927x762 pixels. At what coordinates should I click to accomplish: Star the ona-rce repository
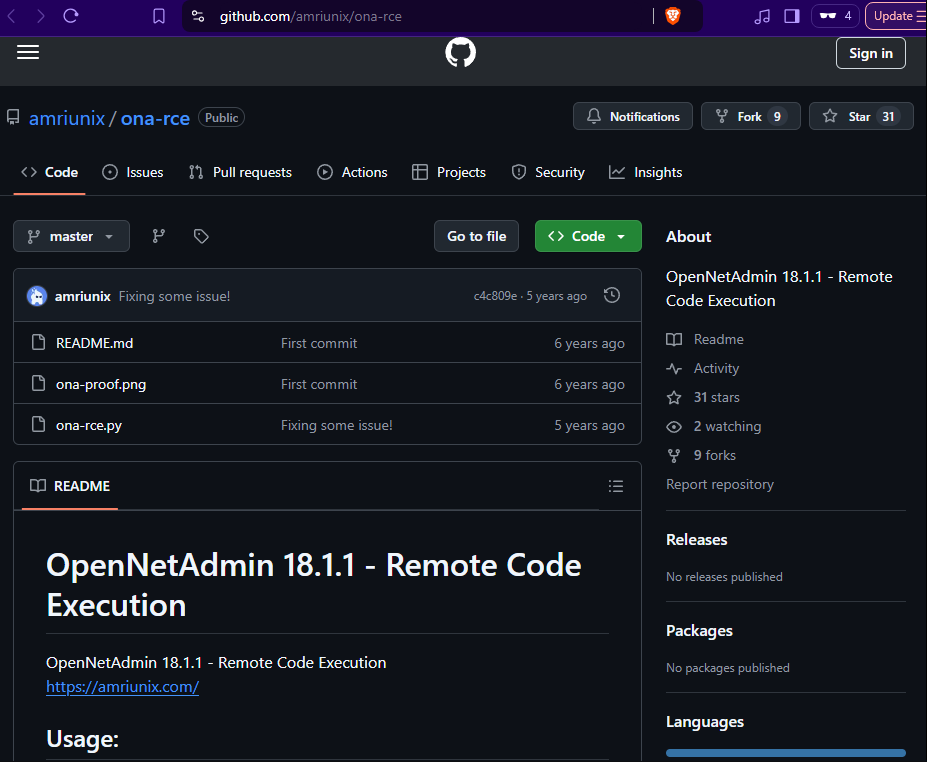(x=860, y=117)
